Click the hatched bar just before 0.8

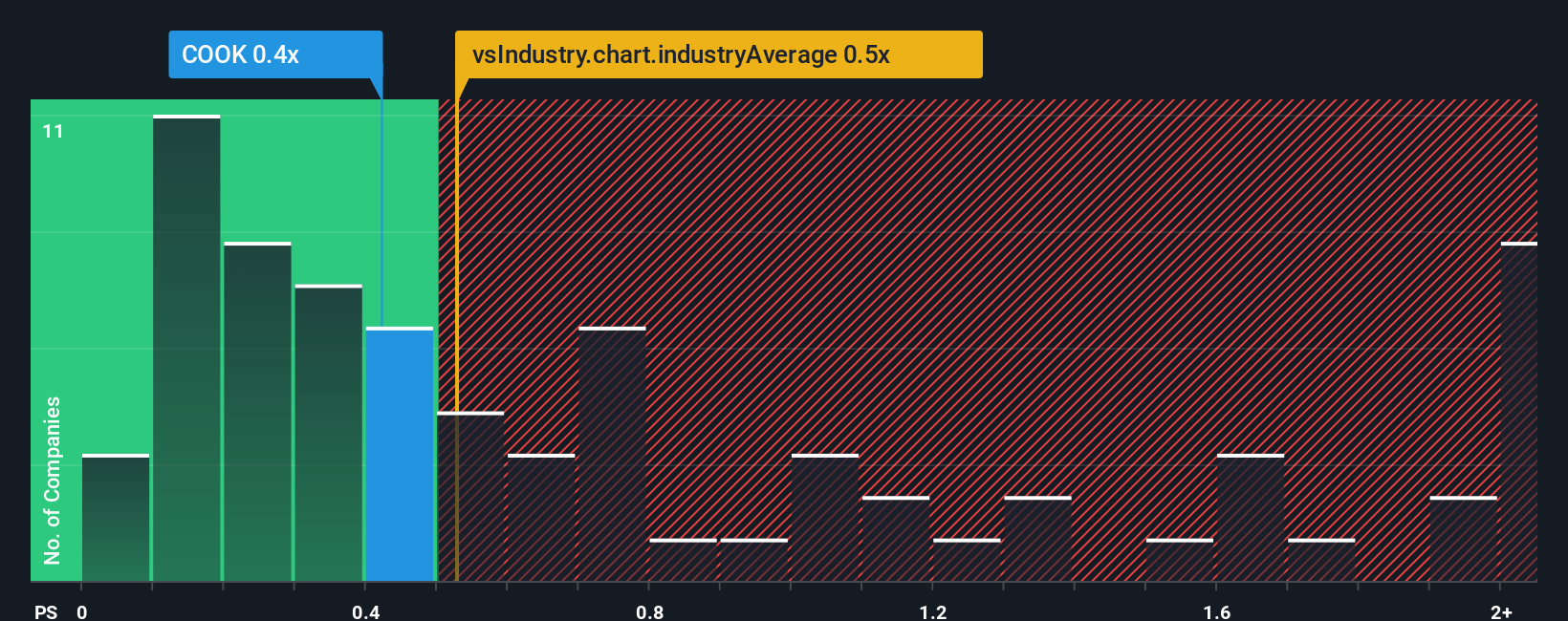click(612, 454)
